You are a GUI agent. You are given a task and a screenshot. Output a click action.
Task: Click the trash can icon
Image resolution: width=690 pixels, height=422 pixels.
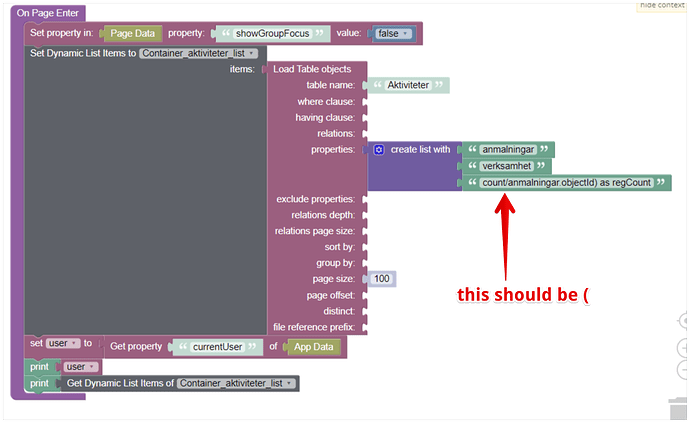[x=678, y=408]
